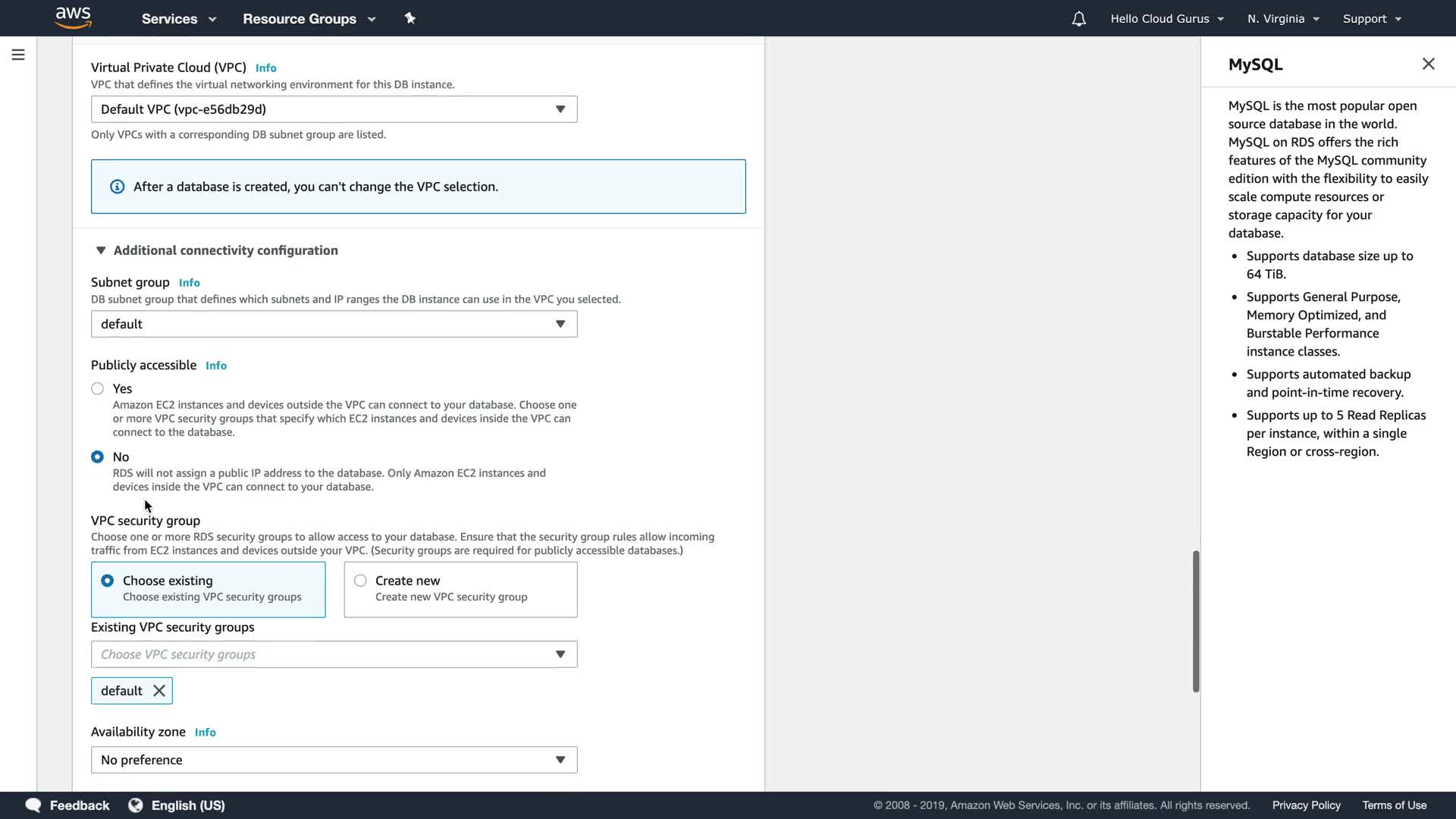Close the MySQL info panel
1456x819 pixels.
pos(1428,64)
